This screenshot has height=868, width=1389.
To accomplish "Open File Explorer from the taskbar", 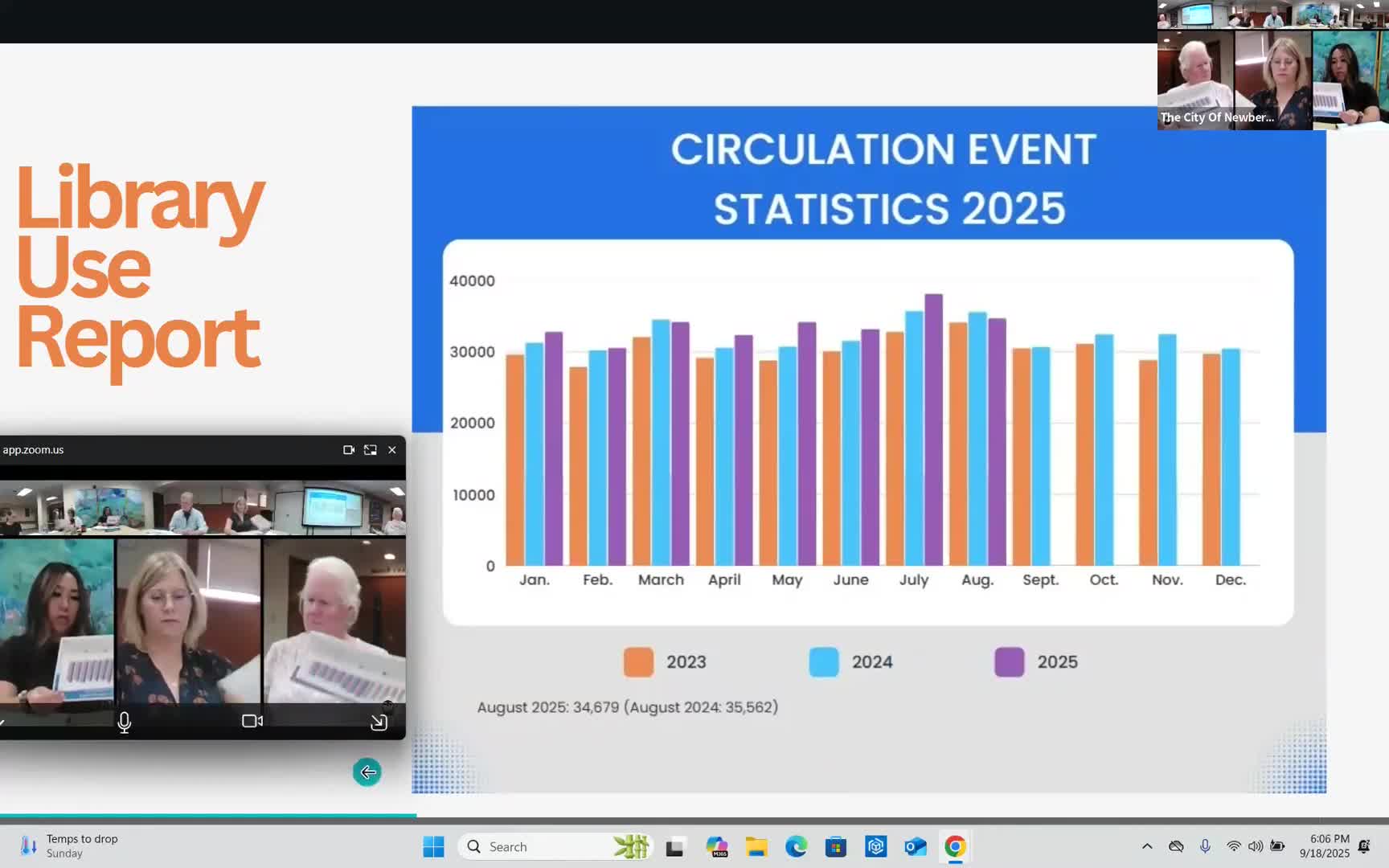I will pos(756,847).
